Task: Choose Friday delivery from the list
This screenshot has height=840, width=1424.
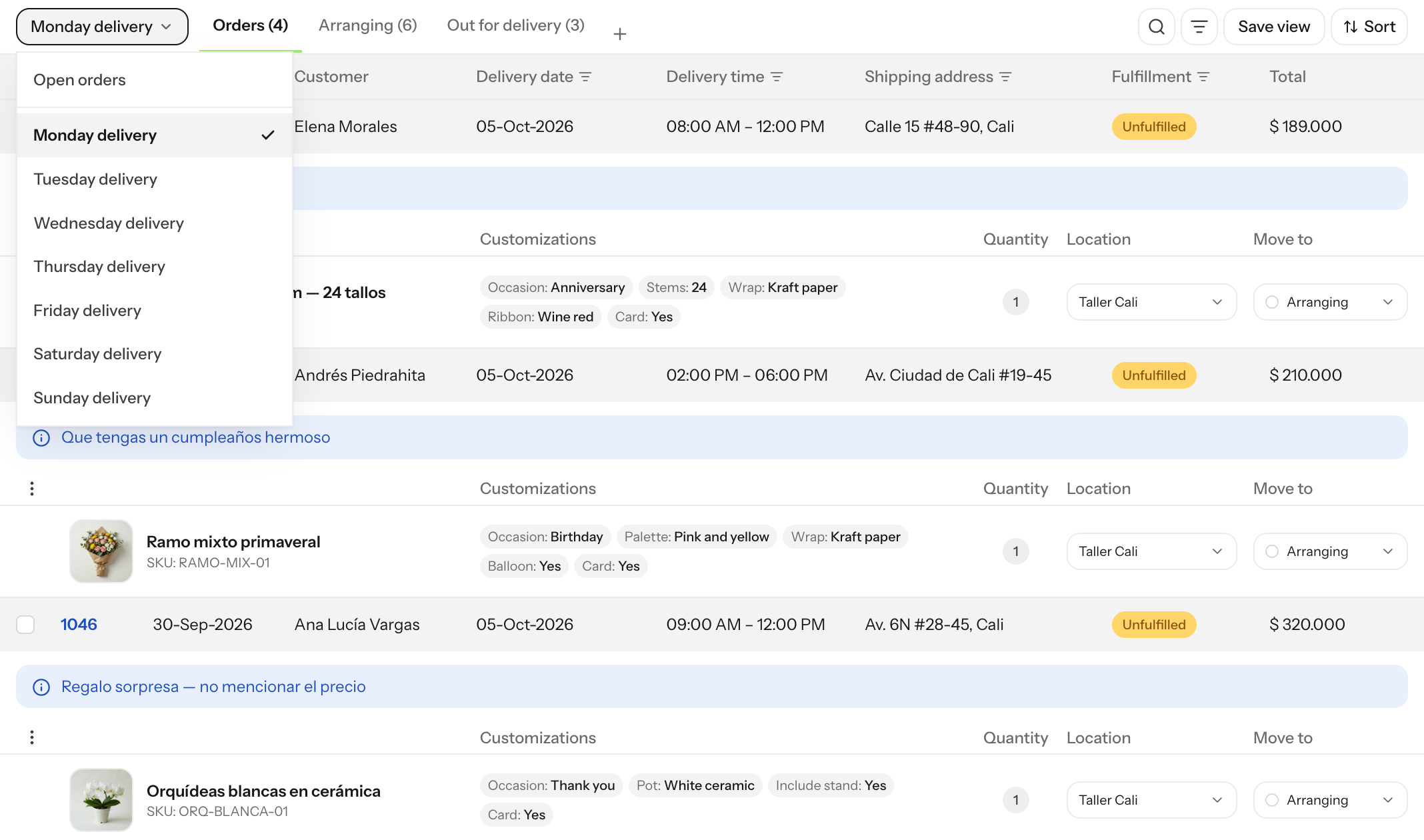Action: [155, 311]
